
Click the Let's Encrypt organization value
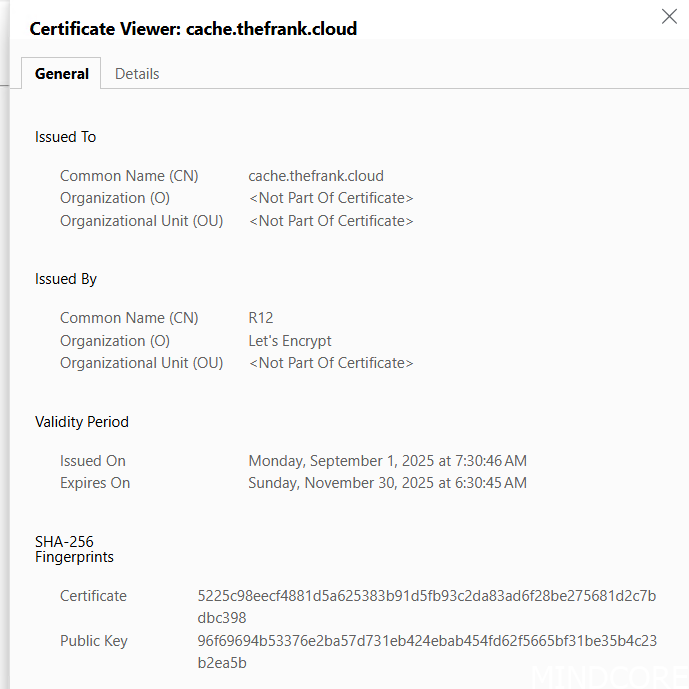(x=290, y=341)
